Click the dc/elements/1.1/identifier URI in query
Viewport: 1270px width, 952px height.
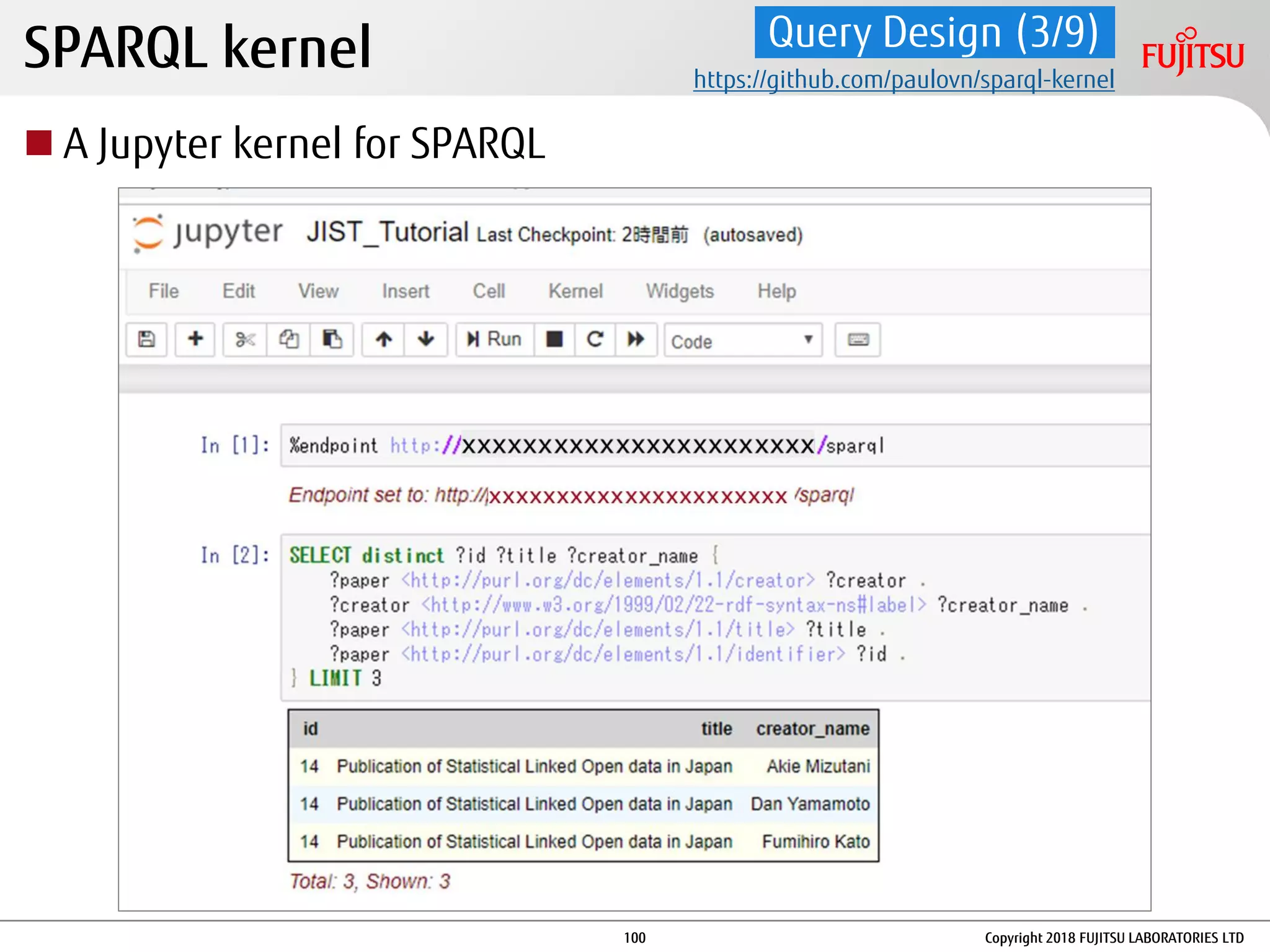pos(623,654)
